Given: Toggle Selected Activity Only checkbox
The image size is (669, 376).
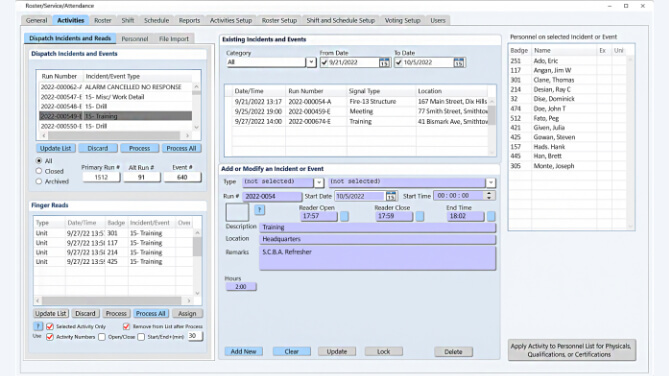Looking at the screenshot, I should 50,326.
